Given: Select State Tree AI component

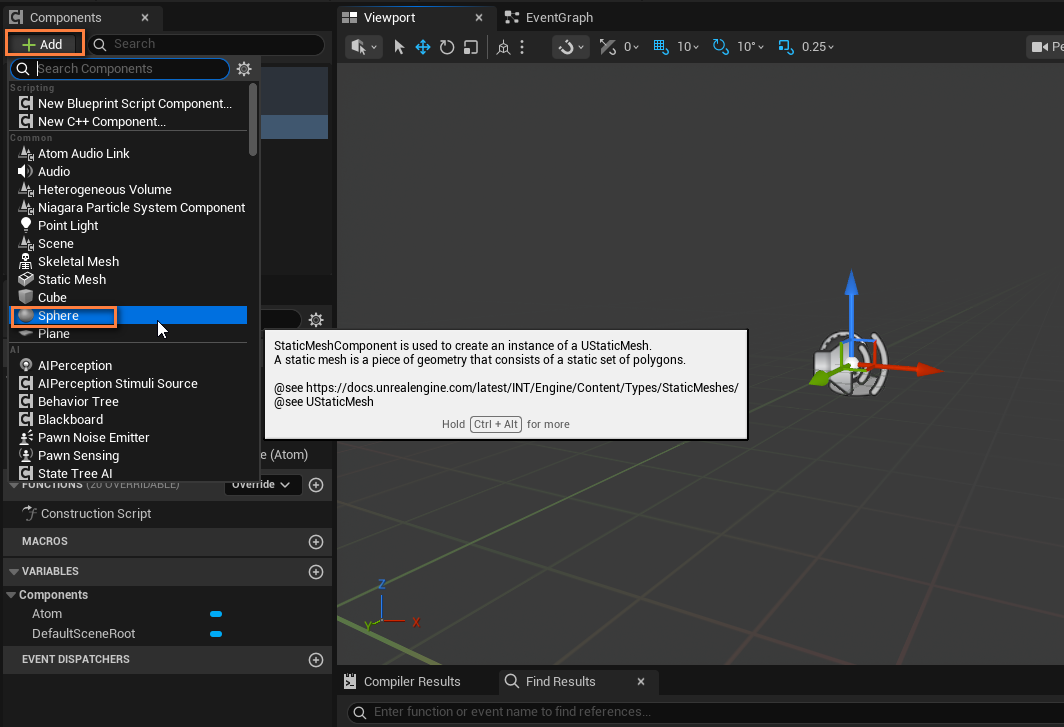Looking at the screenshot, I should [x=128, y=473].
